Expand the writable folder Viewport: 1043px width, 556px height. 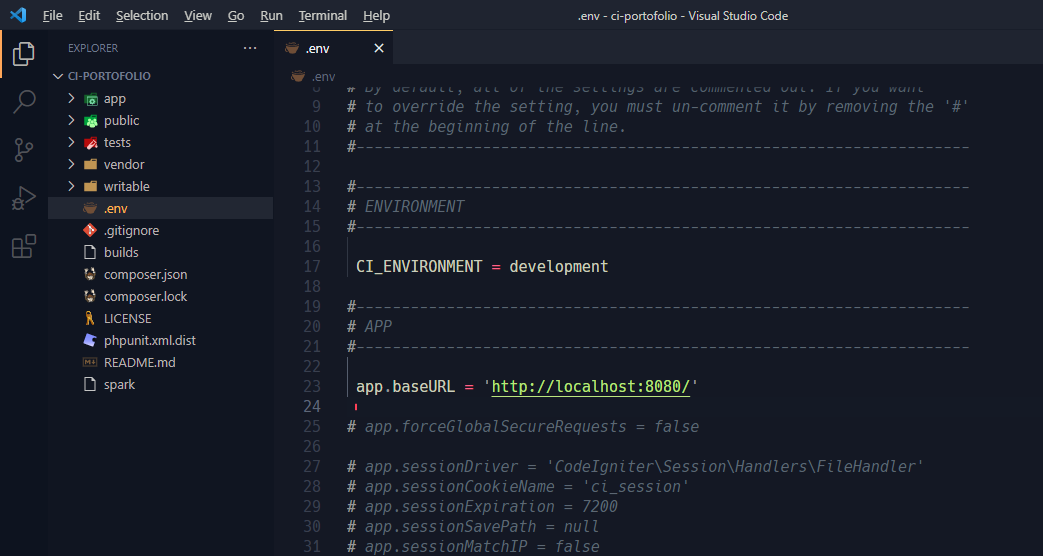click(x=126, y=187)
